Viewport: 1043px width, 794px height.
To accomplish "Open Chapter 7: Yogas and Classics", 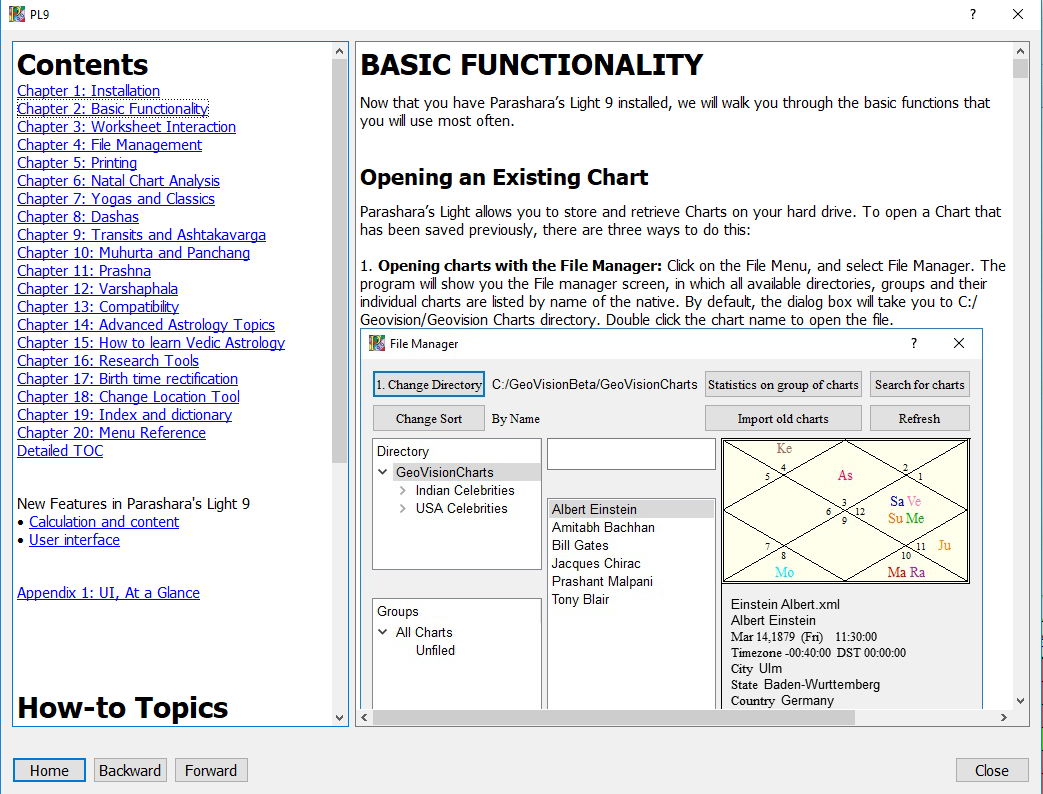I will click(x=116, y=199).
